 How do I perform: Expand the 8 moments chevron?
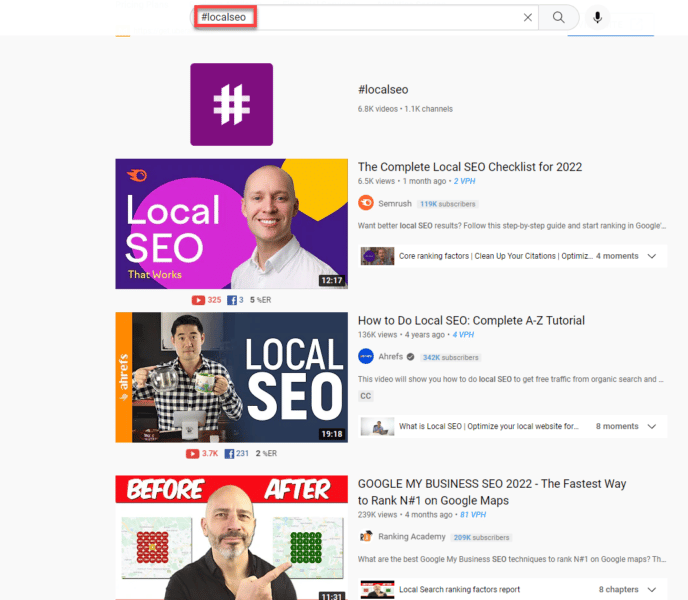[652, 426]
